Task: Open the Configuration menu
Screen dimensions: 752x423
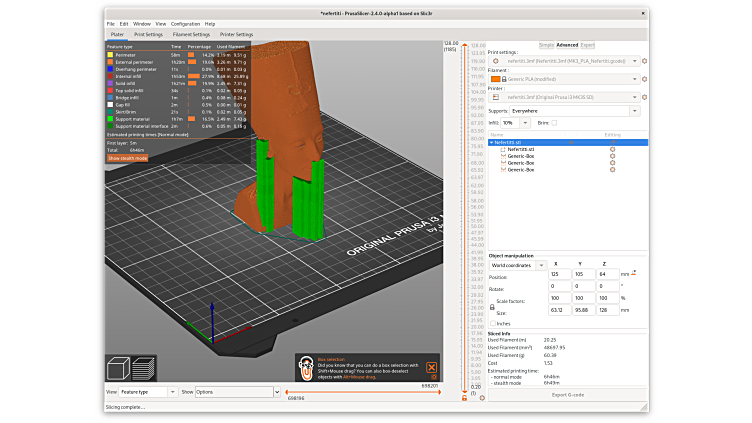Action: [x=185, y=23]
